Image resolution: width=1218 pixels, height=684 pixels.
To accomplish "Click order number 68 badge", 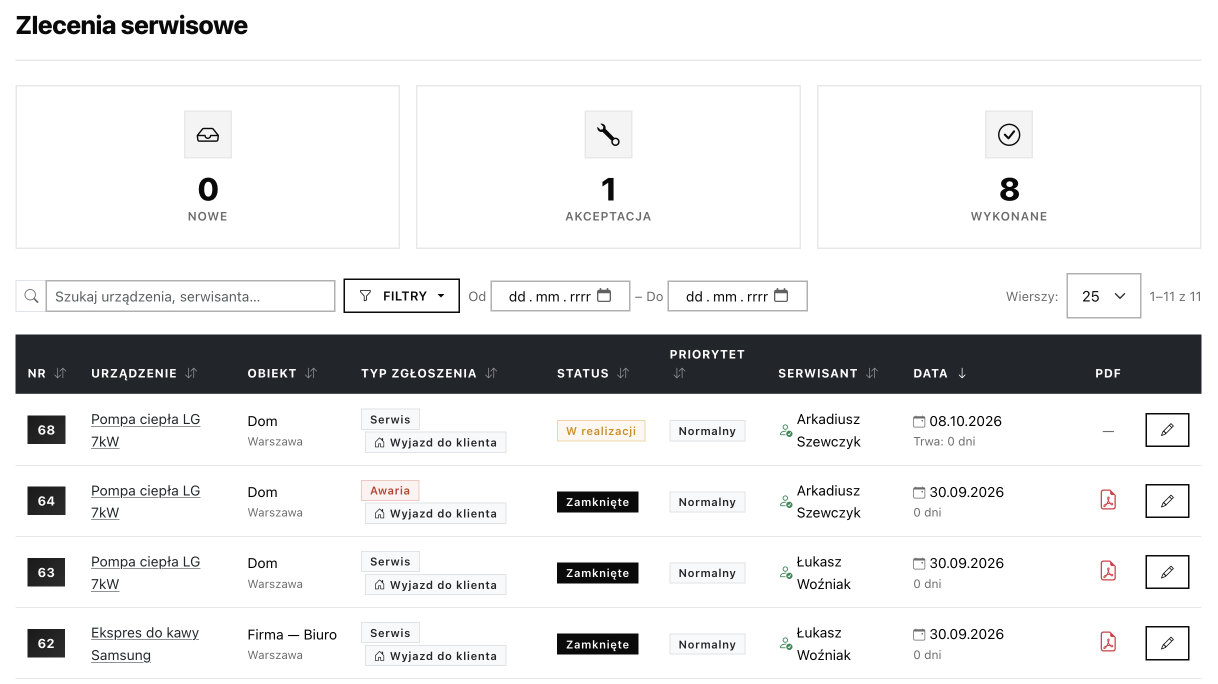I will [x=46, y=431].
